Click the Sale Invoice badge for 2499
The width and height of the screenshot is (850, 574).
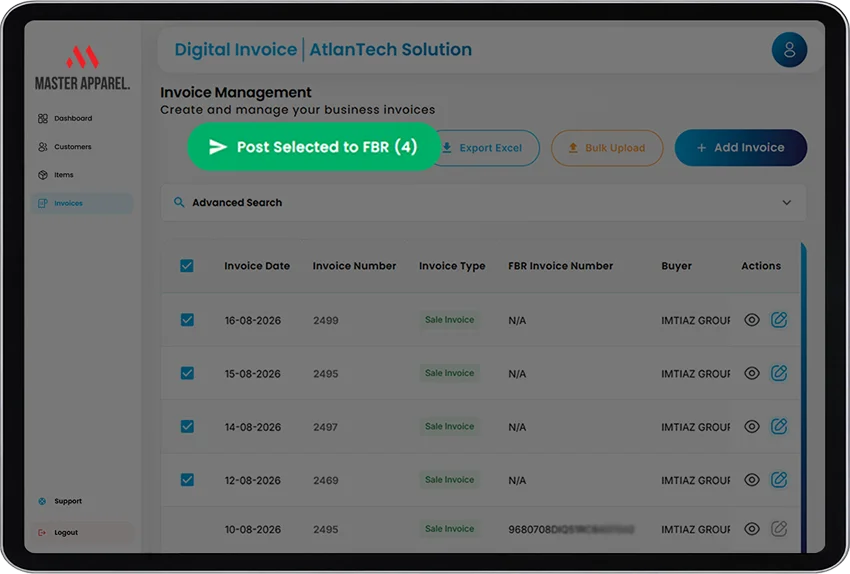click(449, 320)
